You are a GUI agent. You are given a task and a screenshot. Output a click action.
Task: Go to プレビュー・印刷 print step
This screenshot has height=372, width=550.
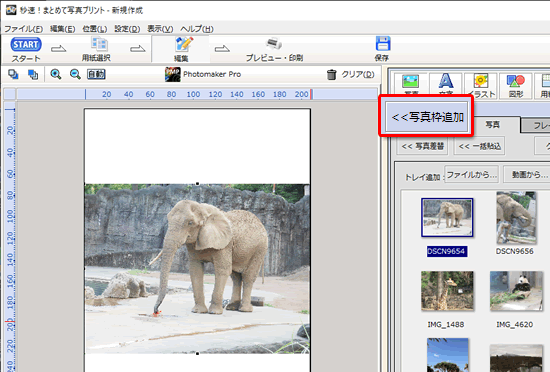point(274,49)
